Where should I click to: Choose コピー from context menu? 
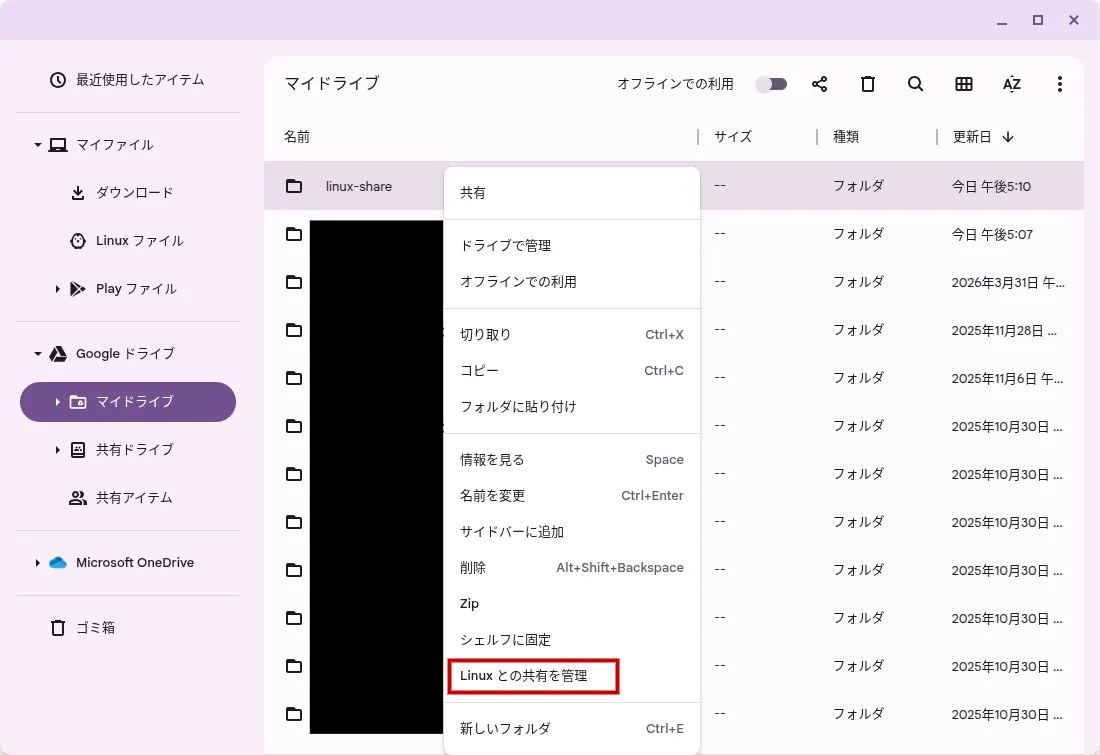point(572,370)
